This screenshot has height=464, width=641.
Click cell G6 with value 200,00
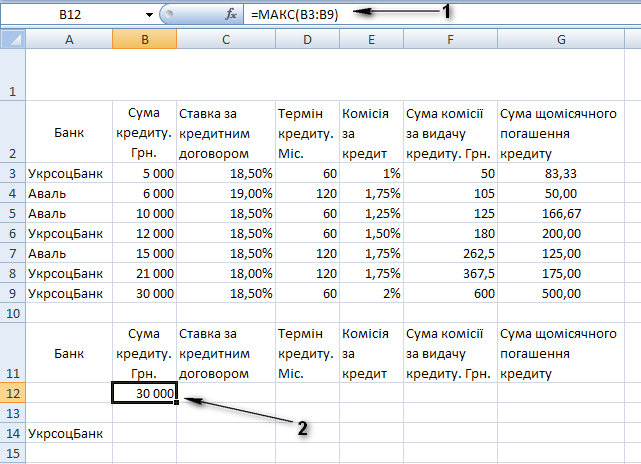pyautogui.click(x=561, y=233)
